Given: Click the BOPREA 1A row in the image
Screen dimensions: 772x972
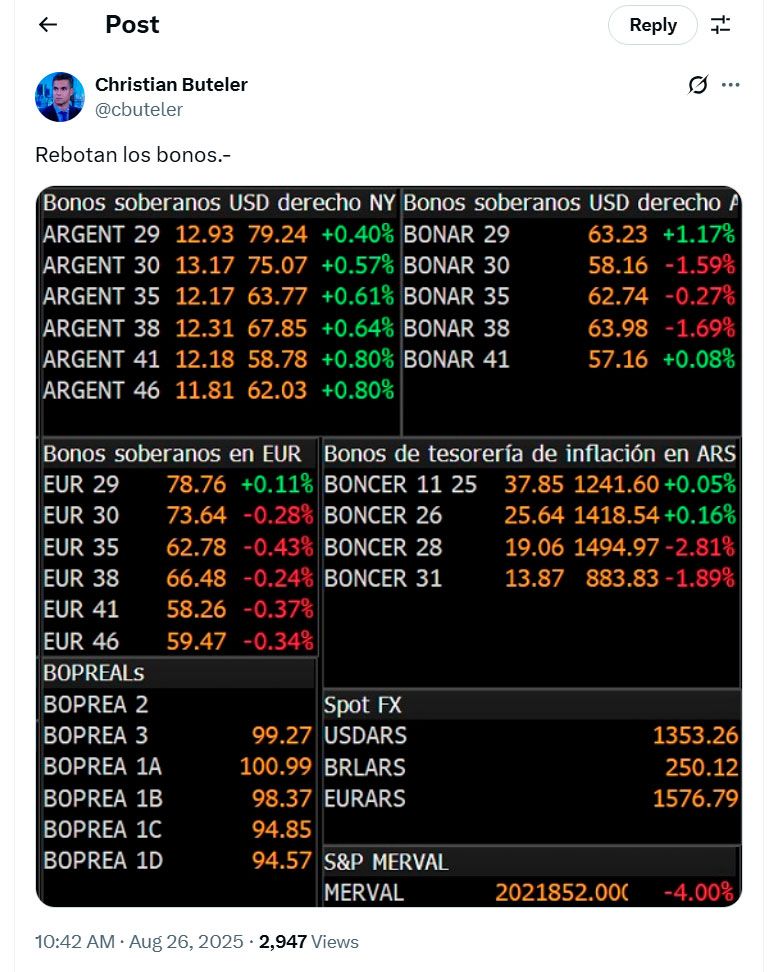Looking at the screenshot, I should tap(178, 767).
